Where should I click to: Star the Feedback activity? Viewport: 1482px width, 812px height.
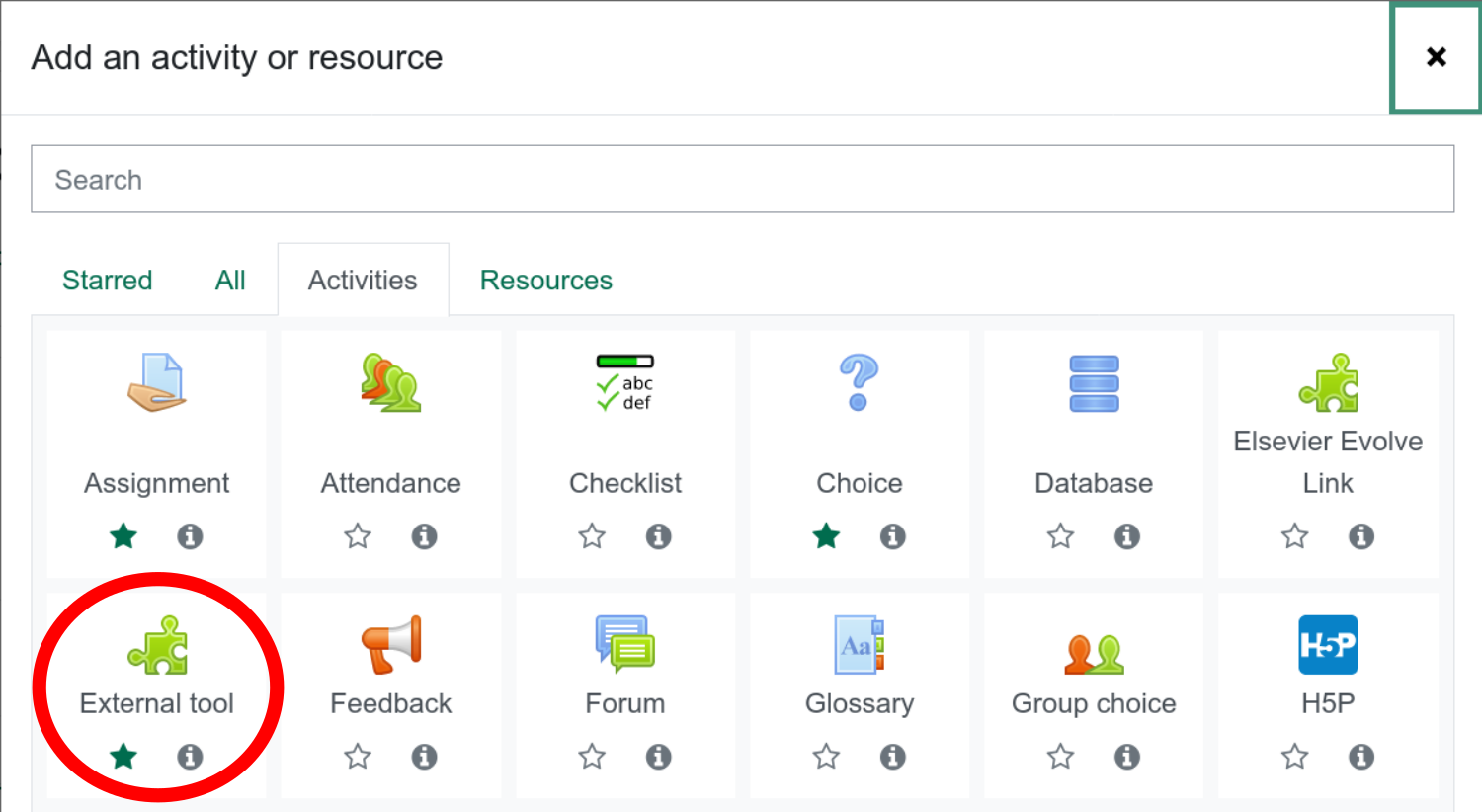(x=358, y=757)
